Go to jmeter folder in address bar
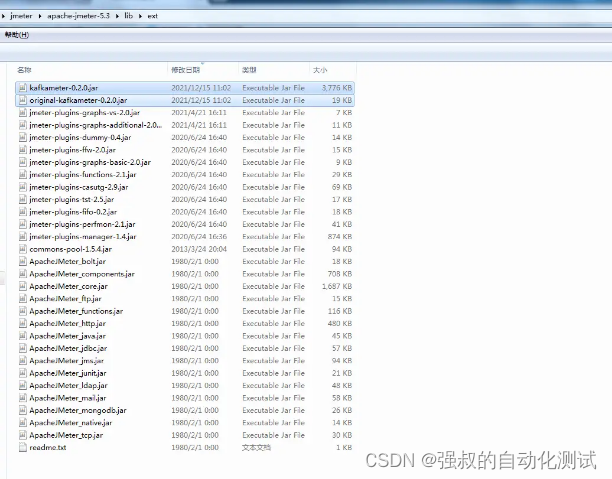The image size is (612, 479). (21, 16)
